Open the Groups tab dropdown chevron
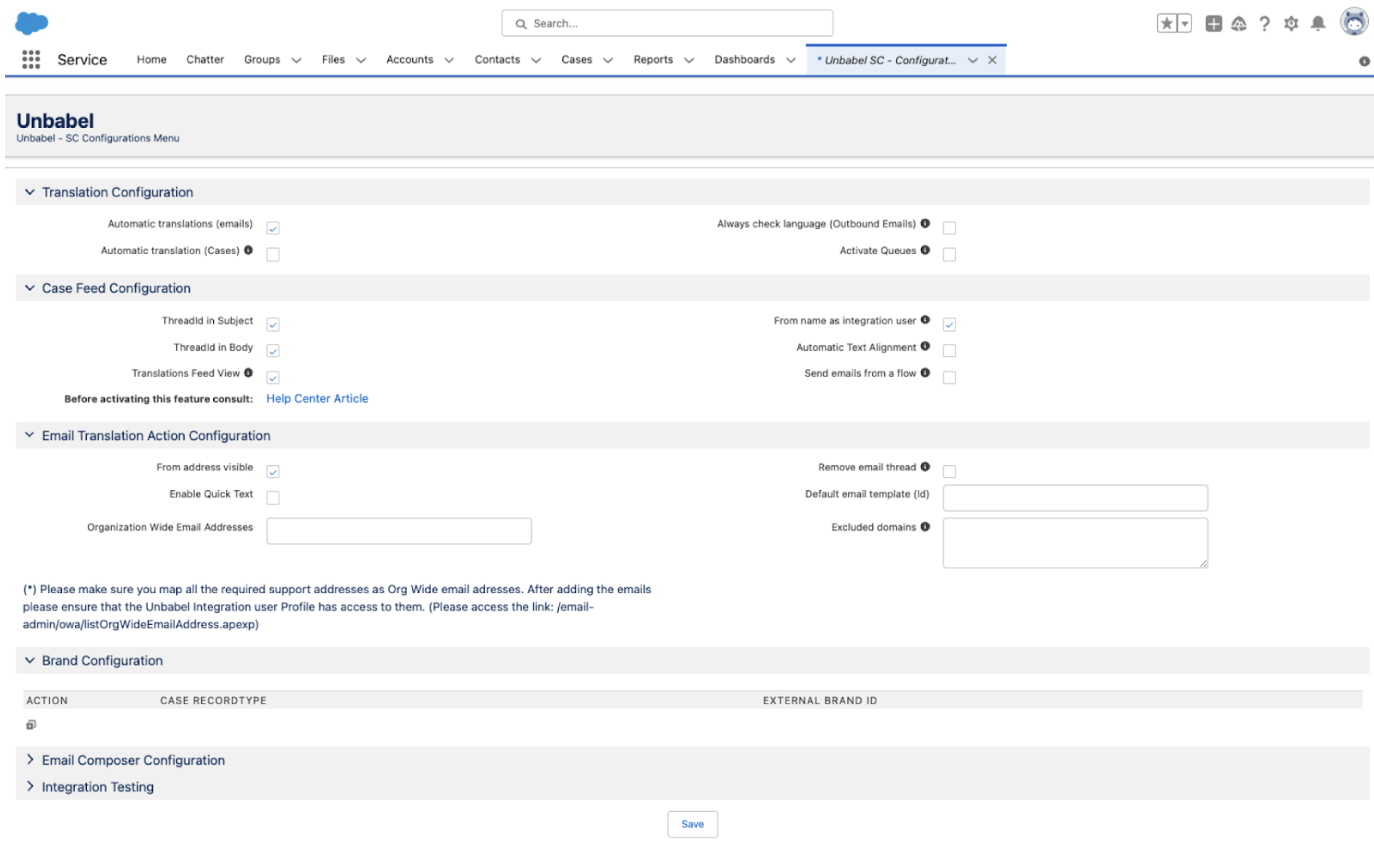 coord(297,60)
